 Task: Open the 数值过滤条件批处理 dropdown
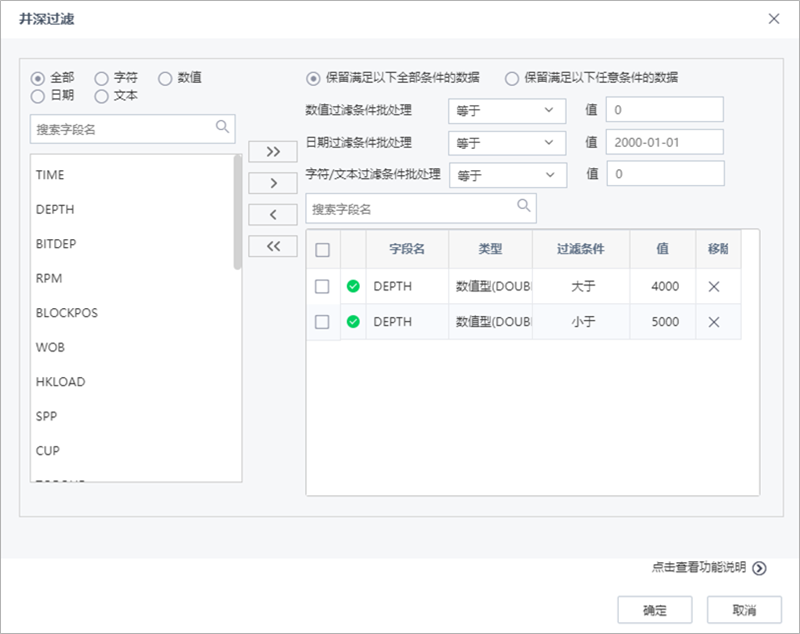tap(506, 110)
